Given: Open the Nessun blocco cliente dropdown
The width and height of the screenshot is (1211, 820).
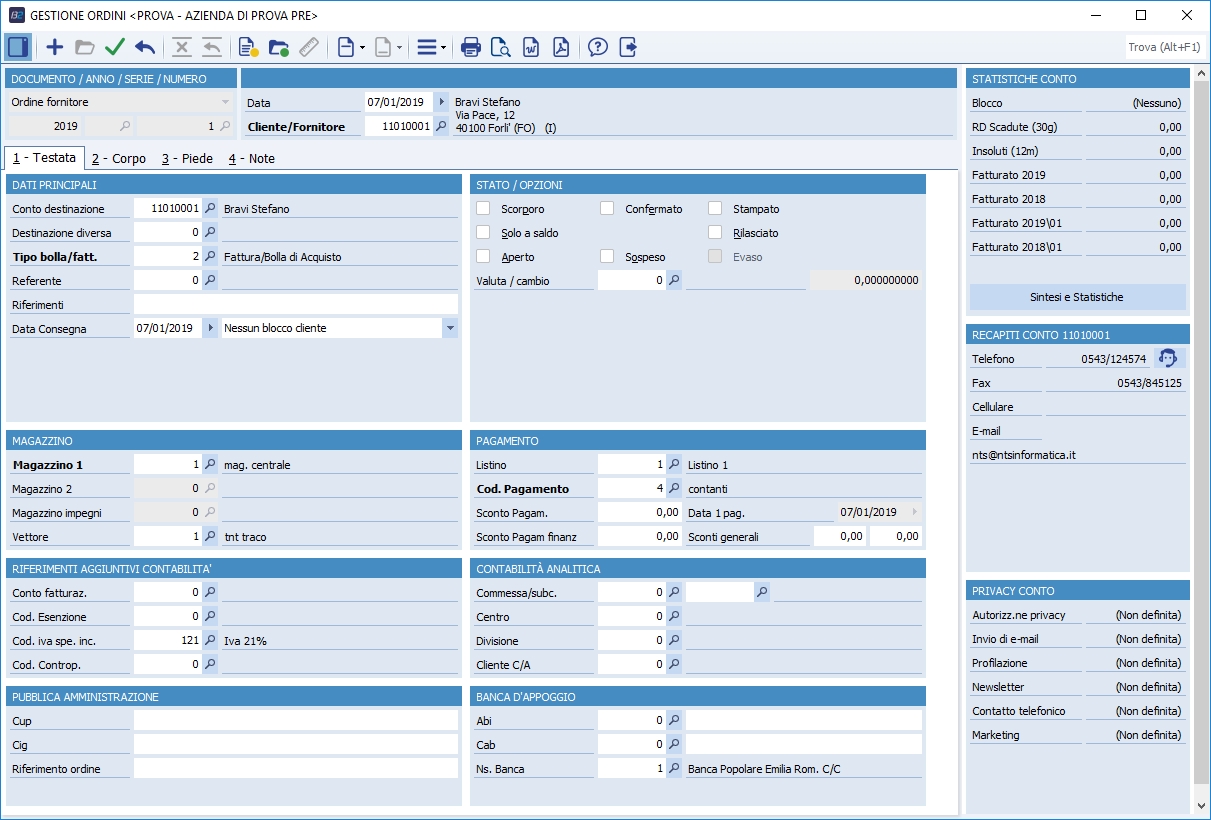Looking at the screenshot, I should [449, 328].
